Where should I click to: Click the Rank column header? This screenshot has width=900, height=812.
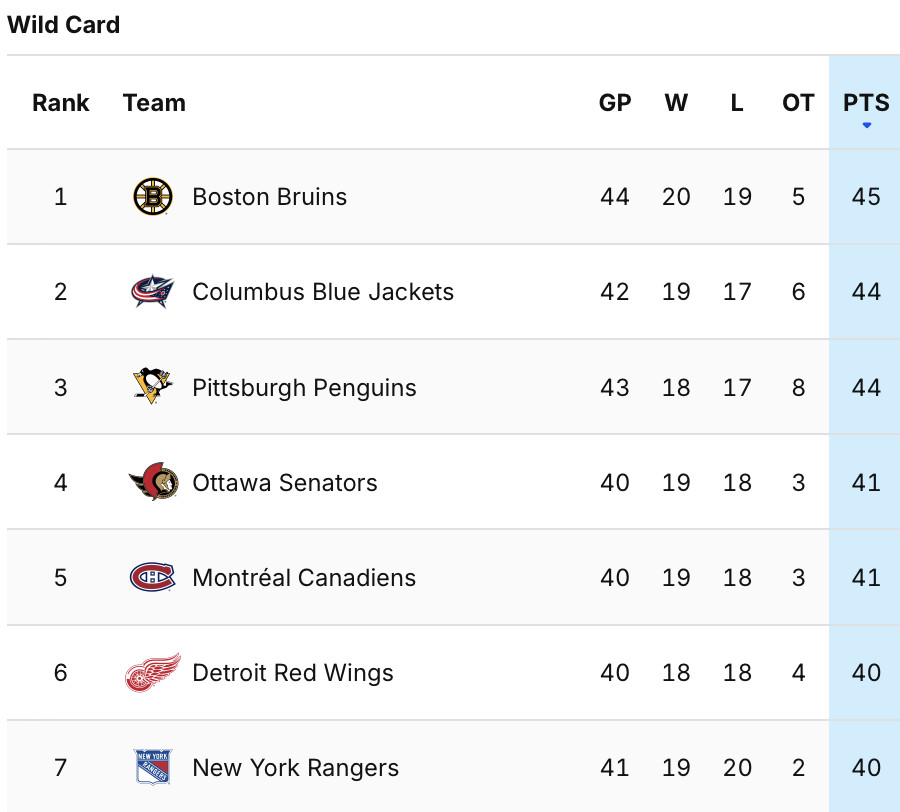tap(61, 103)
